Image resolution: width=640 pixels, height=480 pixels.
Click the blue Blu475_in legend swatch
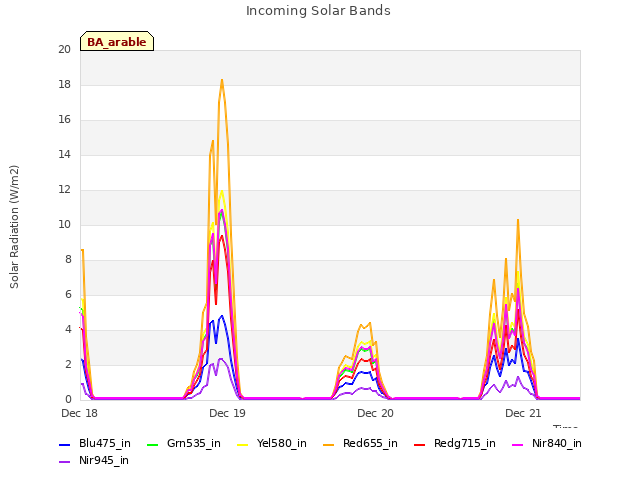[65, 444]
